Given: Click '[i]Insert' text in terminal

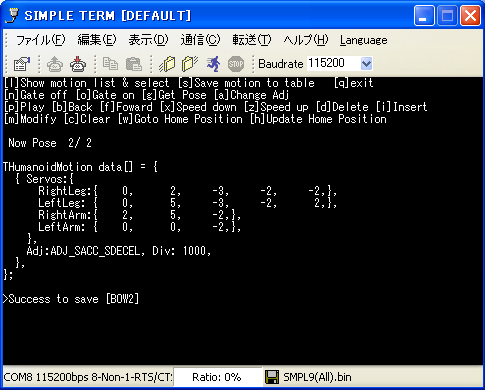Looking at the screenshot, I should pos(402,107).
